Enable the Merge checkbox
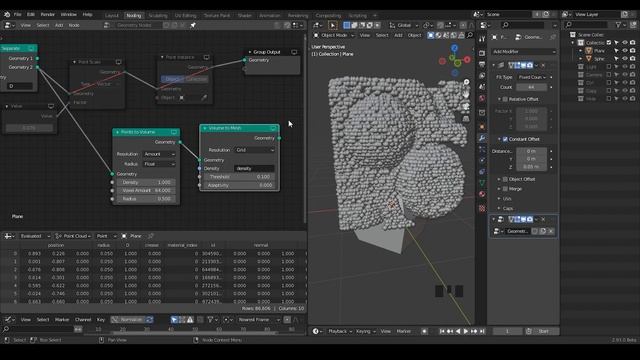Image resolution: width=640 pixels, height=360 pixels. coord(505,189)
